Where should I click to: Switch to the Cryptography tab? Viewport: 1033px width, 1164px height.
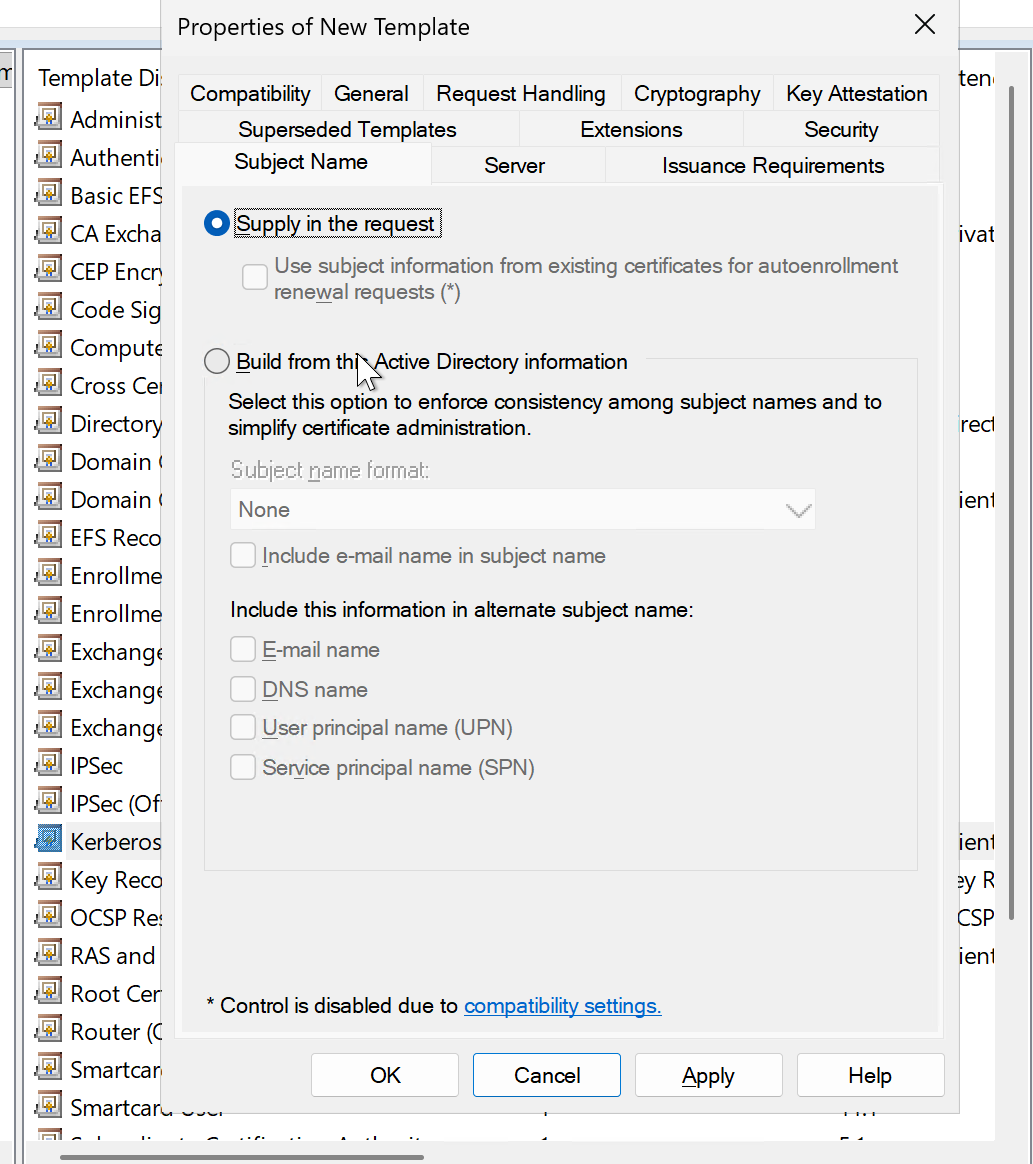pos(697,94)
